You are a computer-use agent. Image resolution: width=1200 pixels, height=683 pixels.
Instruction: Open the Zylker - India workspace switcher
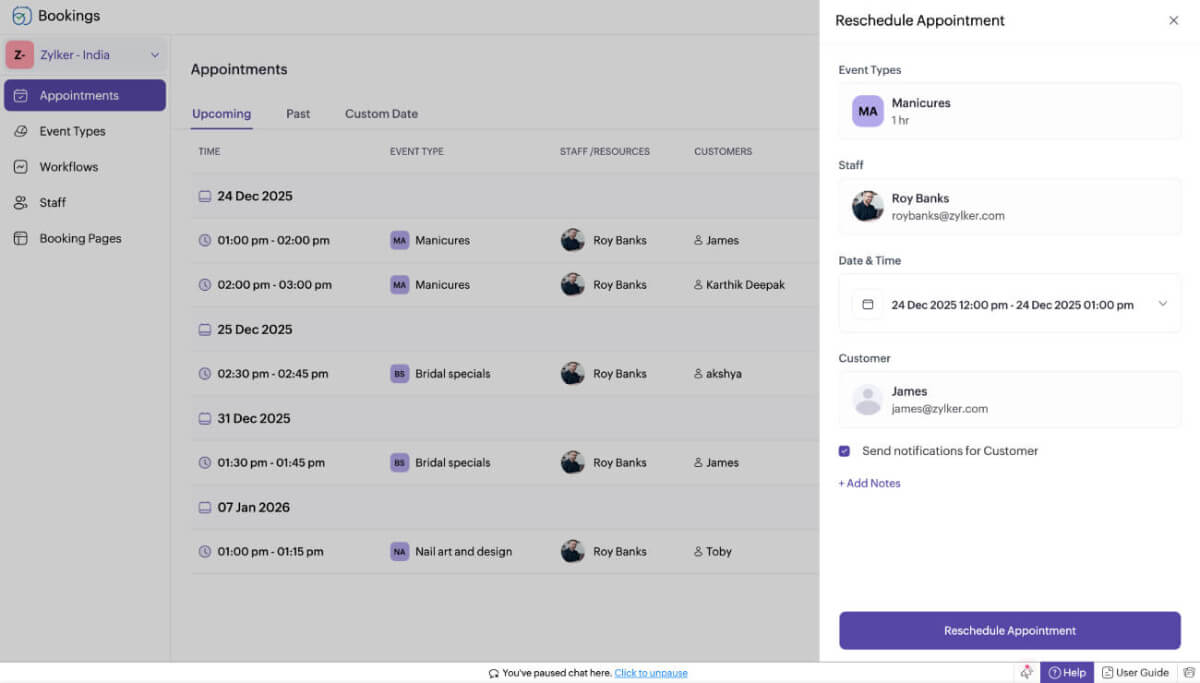85,55
